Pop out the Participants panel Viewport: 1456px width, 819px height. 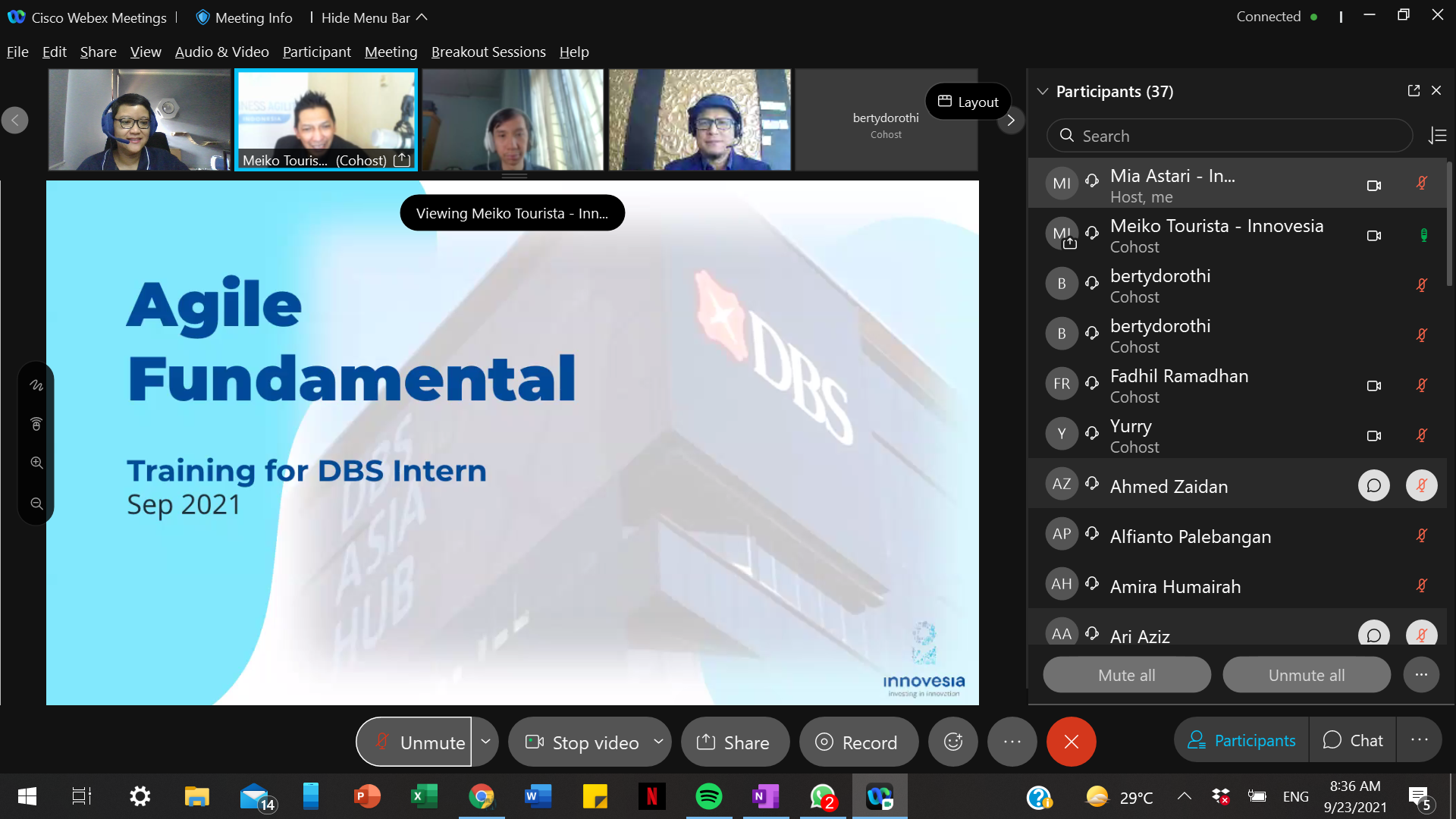click(x=1414, y=90)
